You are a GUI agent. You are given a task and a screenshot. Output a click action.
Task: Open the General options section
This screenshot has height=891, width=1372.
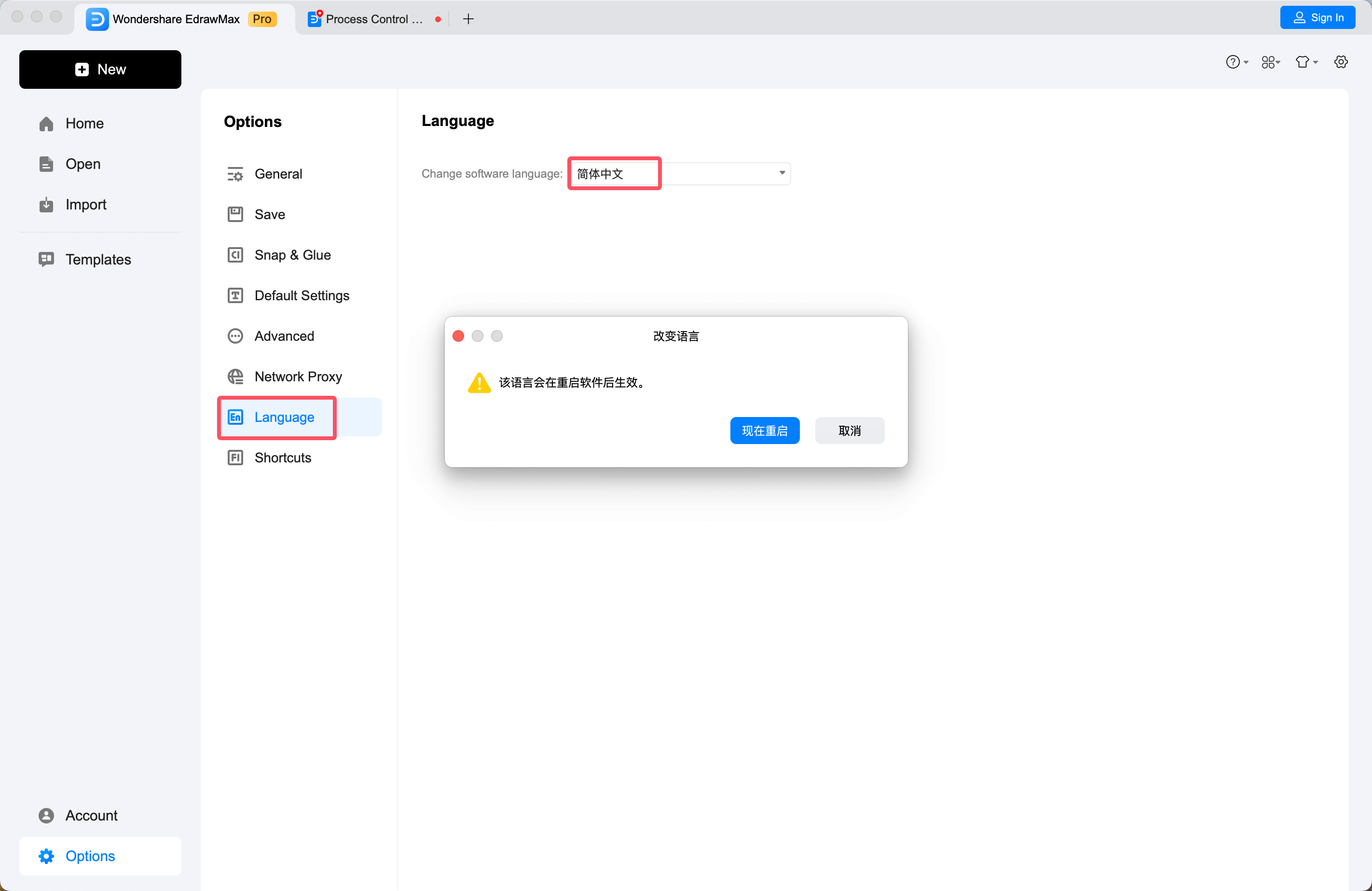click(278, 174)
